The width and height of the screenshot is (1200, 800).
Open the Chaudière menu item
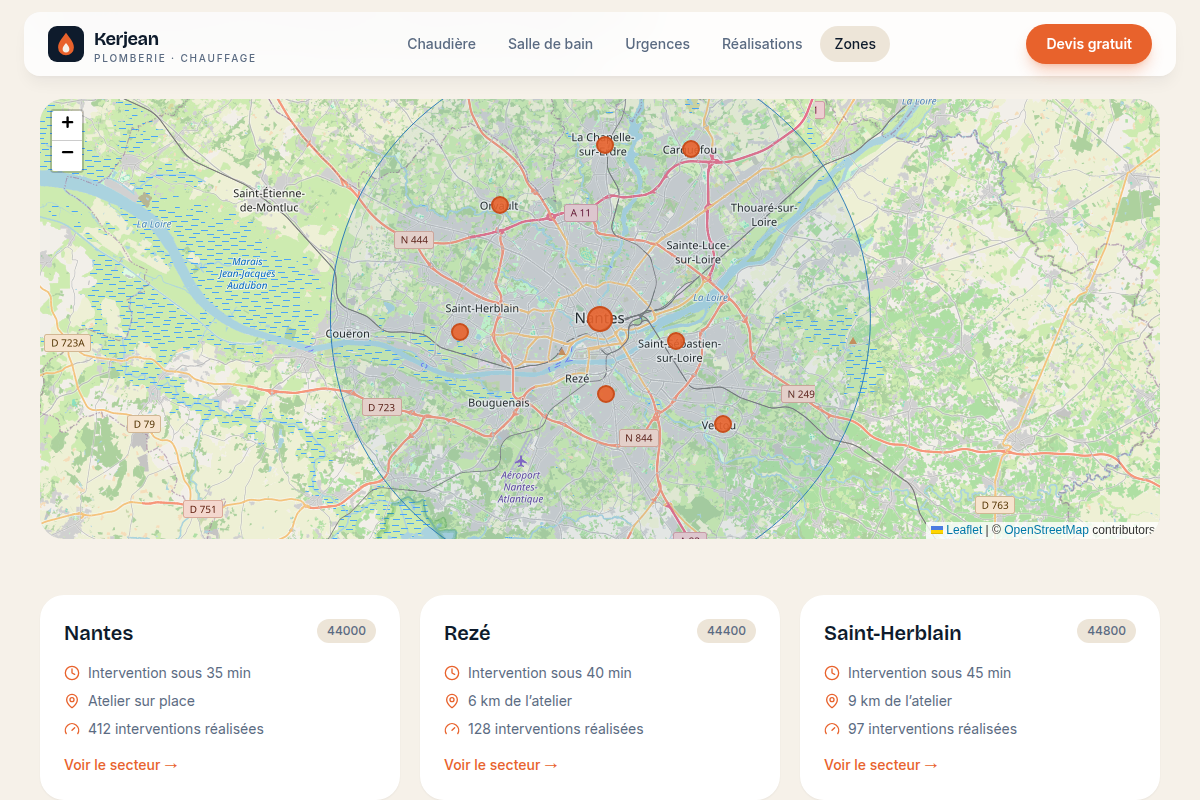click(x=441, y=44)
